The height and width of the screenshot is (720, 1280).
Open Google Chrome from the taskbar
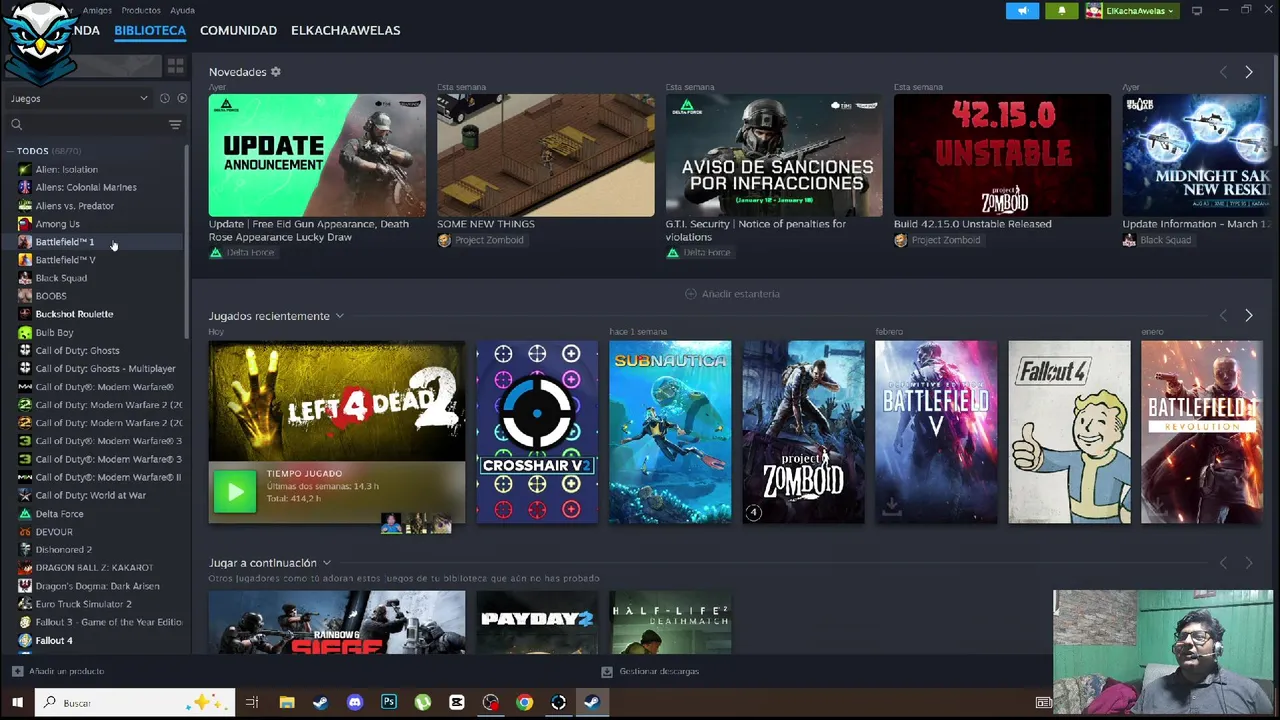525,703
